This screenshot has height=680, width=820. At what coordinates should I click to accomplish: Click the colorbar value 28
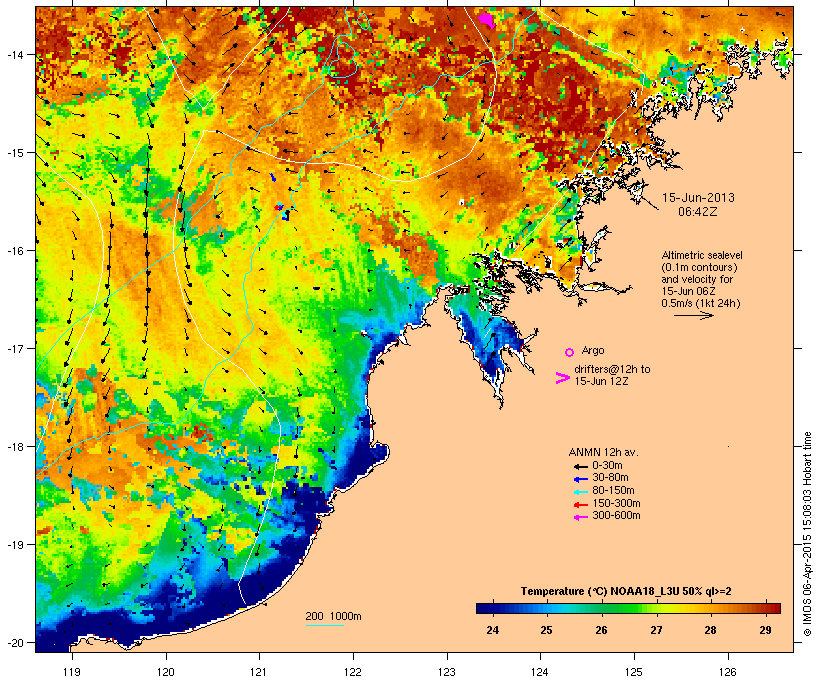[x=710, y=630]
